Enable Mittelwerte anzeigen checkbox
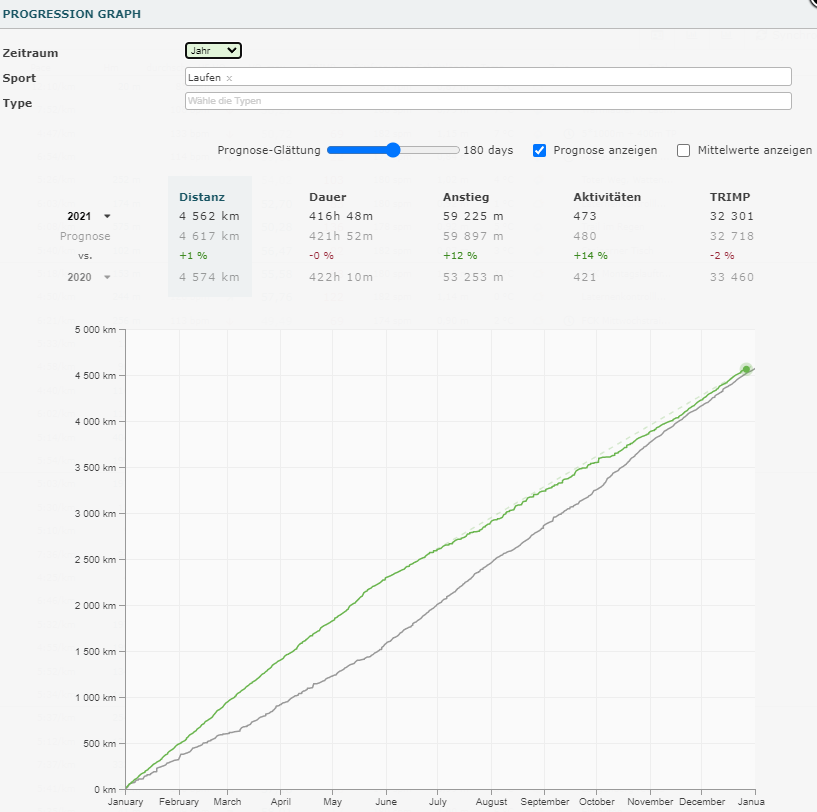This screenshot has height=812, width=817. point(684,151)
